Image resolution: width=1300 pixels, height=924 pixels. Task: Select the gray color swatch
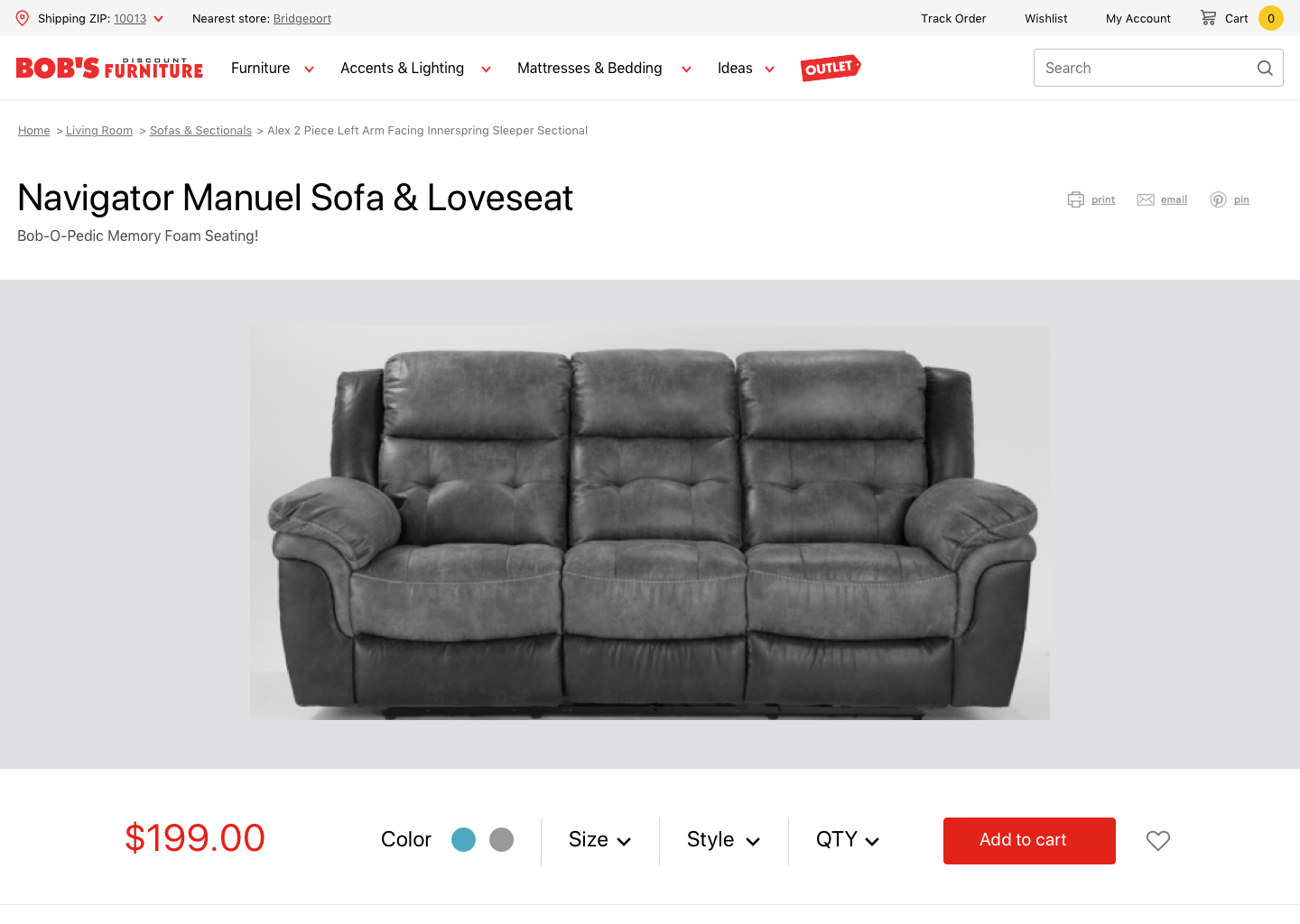(501, 839)
